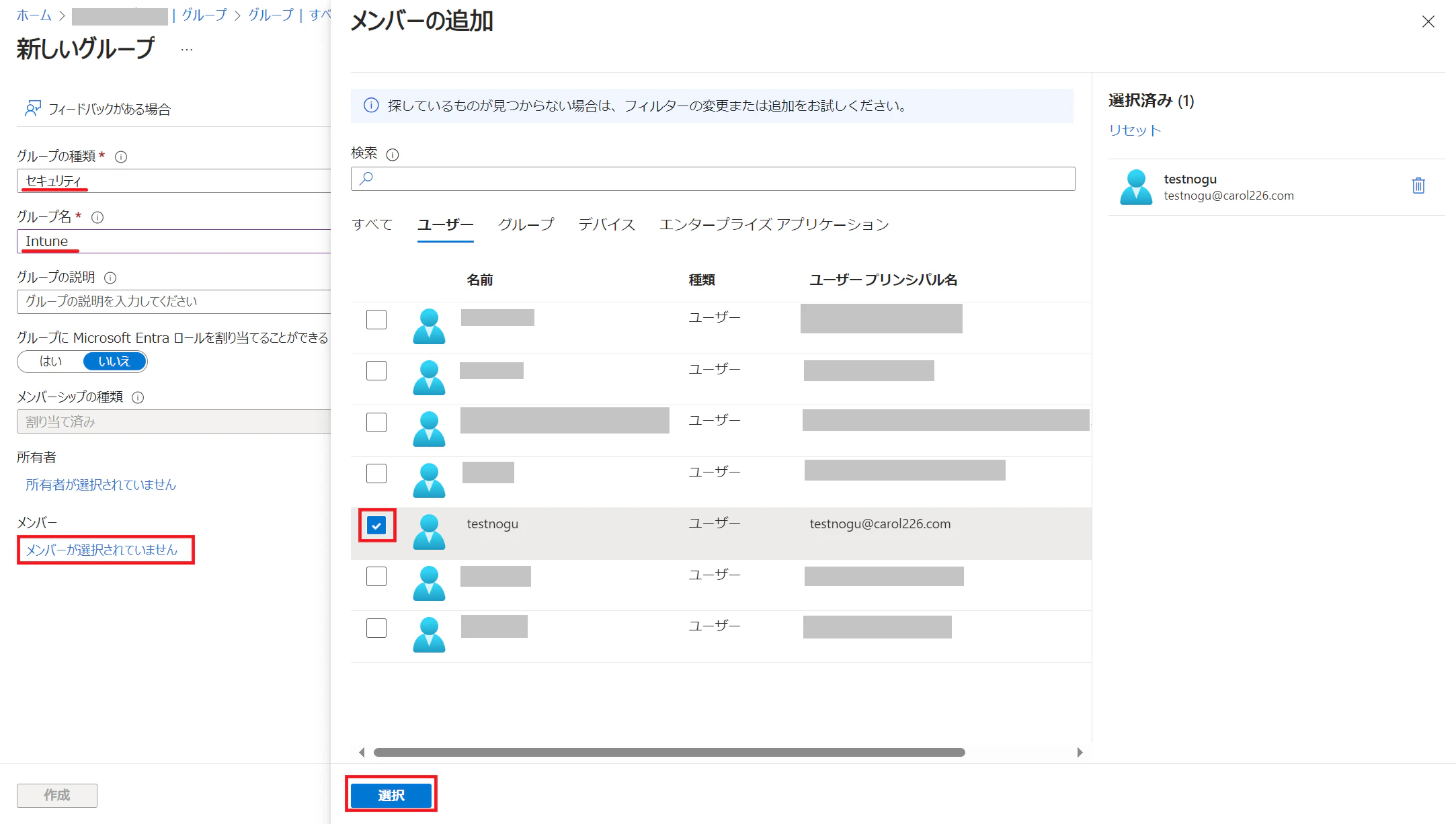Switch to the すべて tab

pos(372,224)
